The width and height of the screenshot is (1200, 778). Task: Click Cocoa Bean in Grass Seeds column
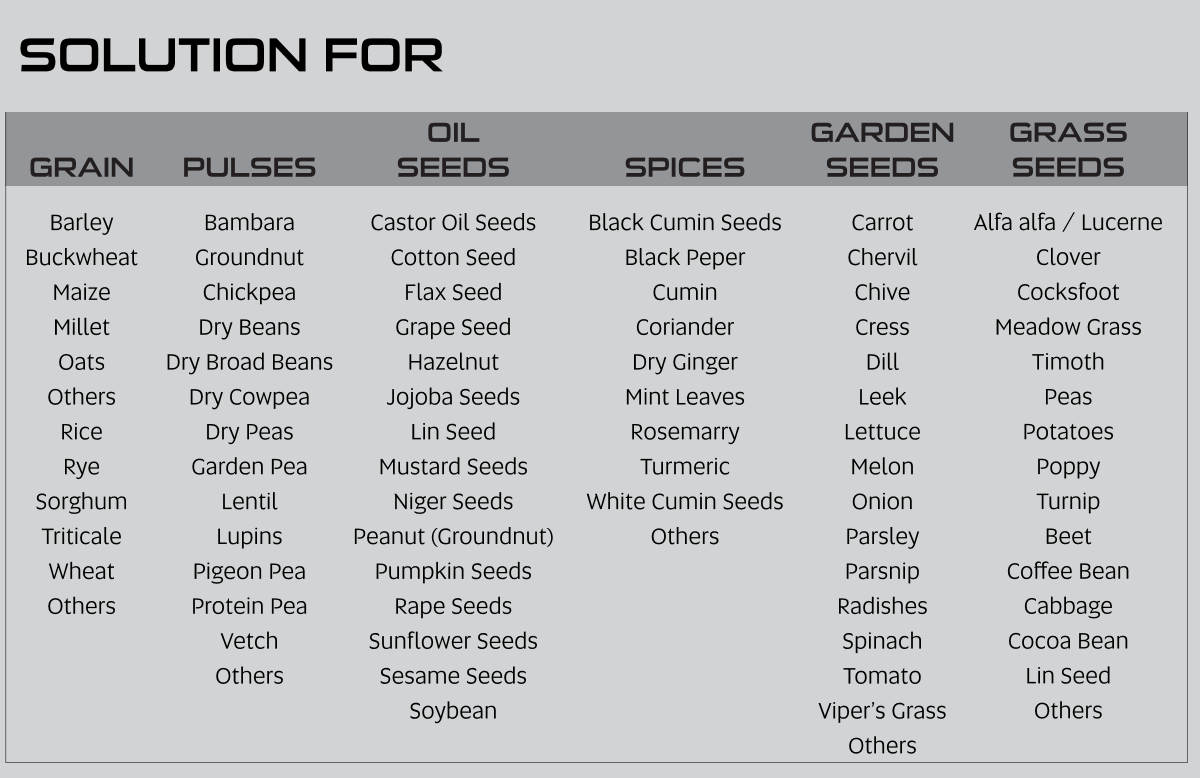click(1068, 641)
